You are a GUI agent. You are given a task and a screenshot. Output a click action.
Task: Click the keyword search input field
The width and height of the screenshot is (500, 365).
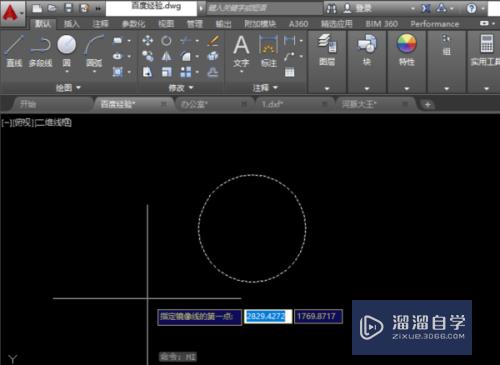click(264, 8)
